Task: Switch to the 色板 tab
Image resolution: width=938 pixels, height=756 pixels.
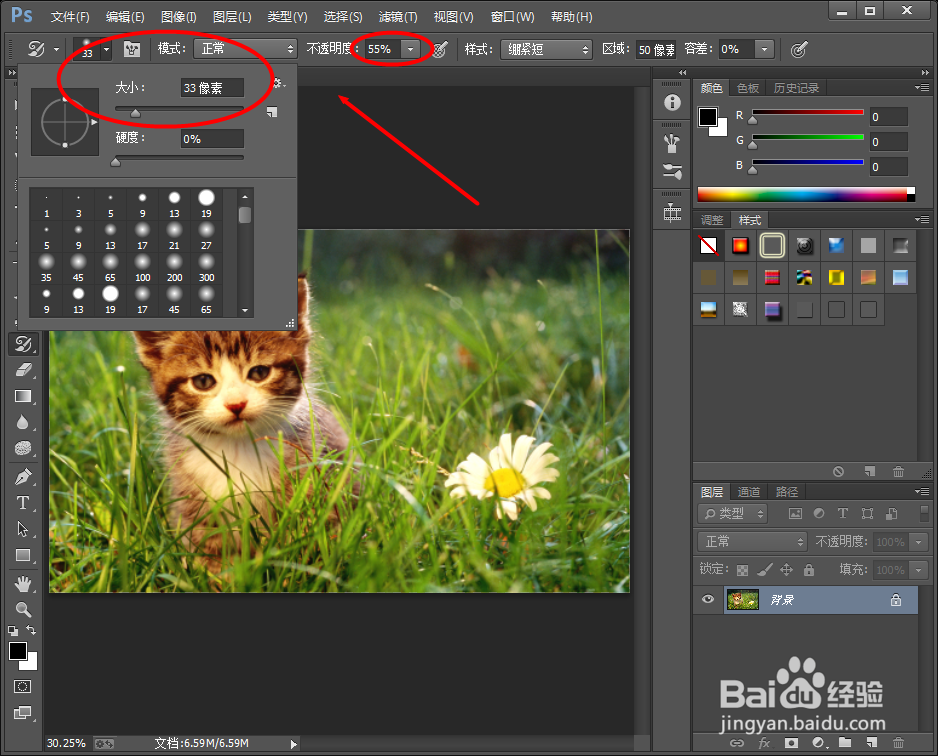Action: point(747,88)
